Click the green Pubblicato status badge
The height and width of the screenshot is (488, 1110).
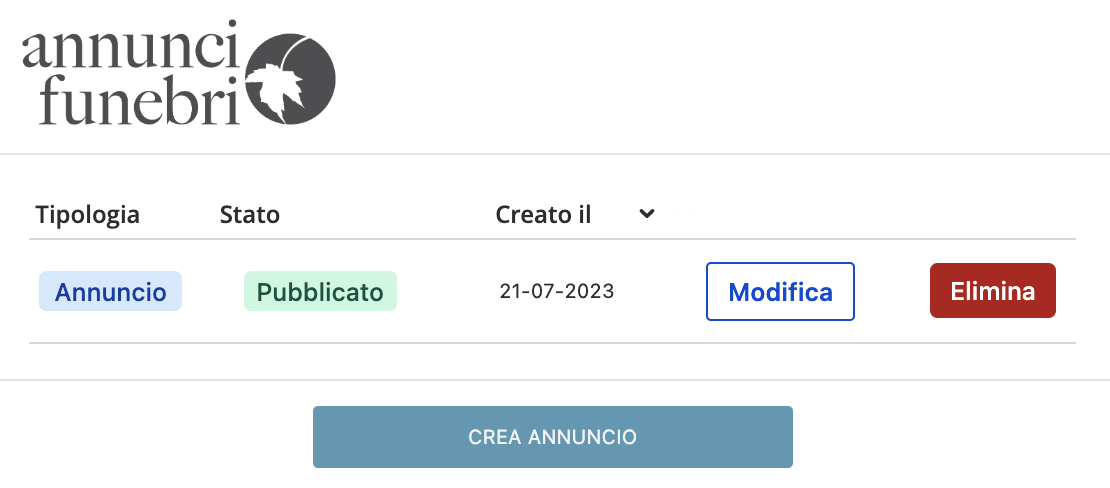pyautogui.click(x=320, y=291)
